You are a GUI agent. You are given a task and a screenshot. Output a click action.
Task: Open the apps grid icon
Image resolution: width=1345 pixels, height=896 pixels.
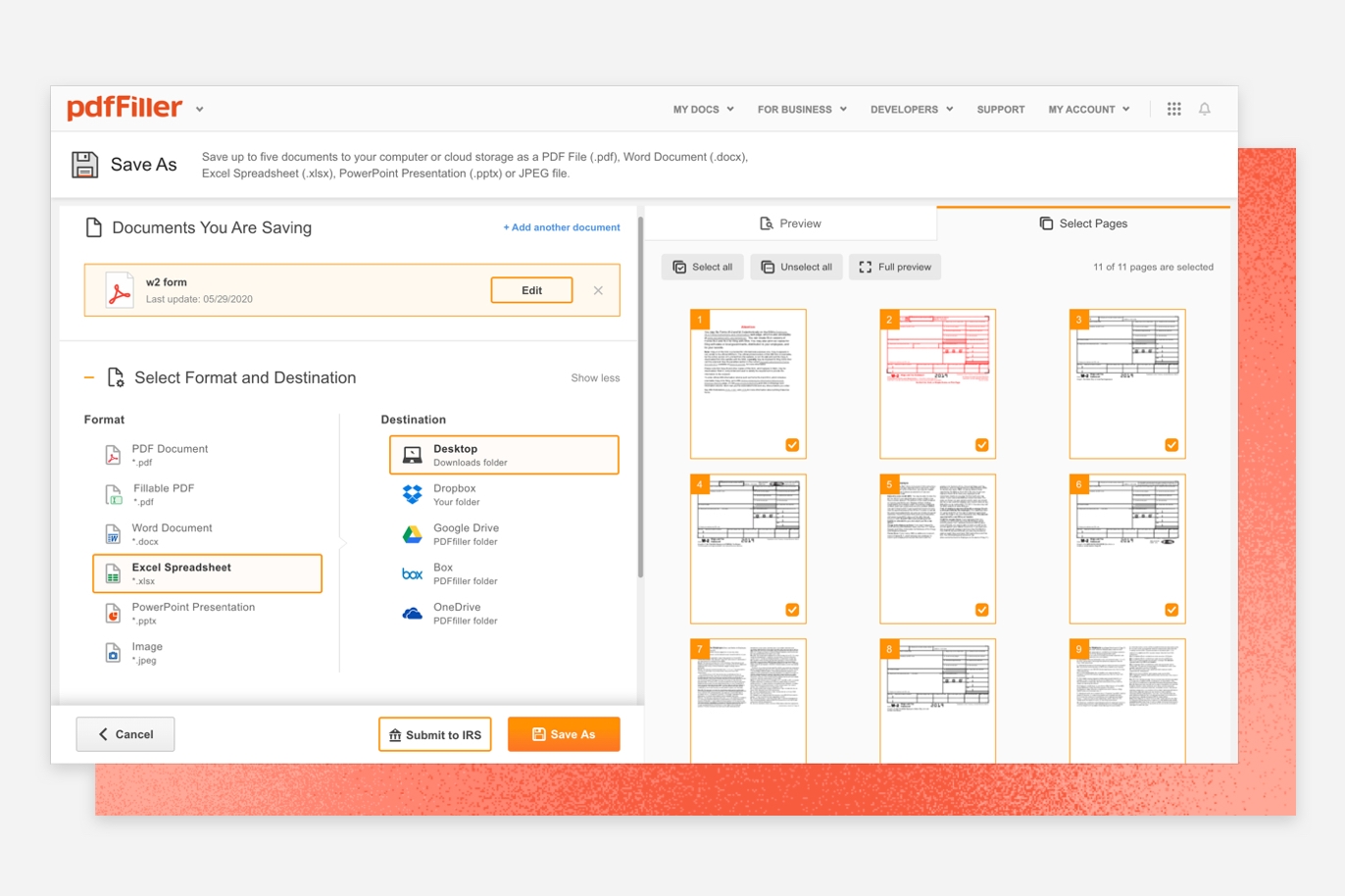pyautogui.click(x=1173, y=109)
